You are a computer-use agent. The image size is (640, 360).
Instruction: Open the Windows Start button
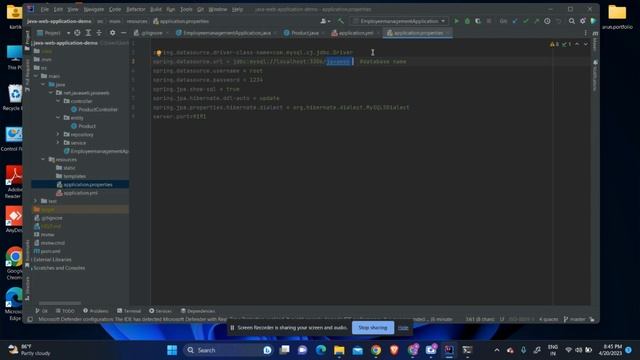(172, 350)
